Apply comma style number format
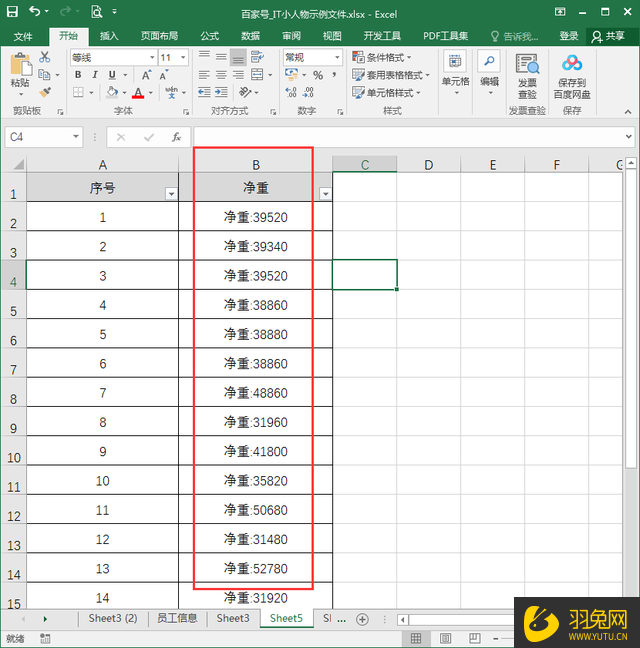The height and width of the screenshot is (648, 640). [334, 75]
